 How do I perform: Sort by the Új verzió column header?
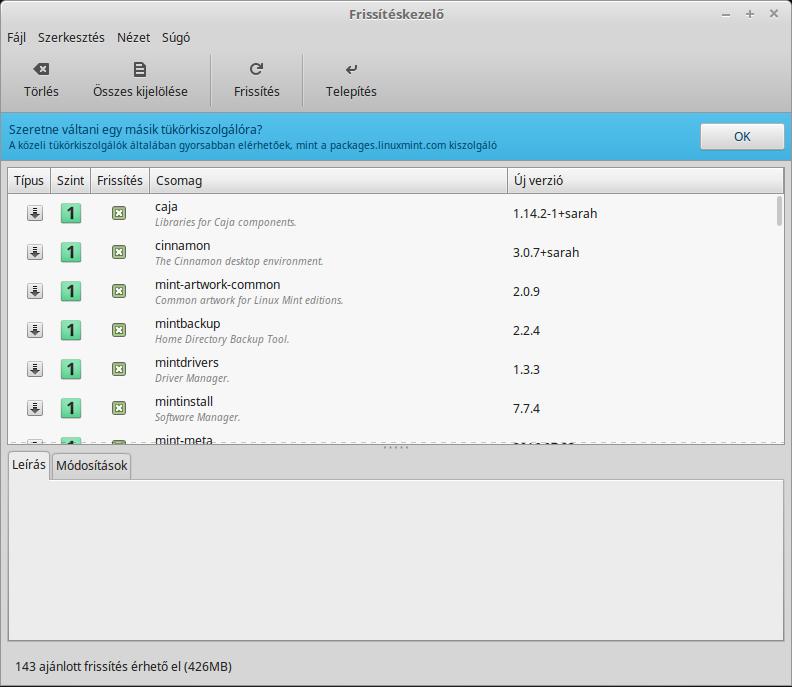[646, 180]
